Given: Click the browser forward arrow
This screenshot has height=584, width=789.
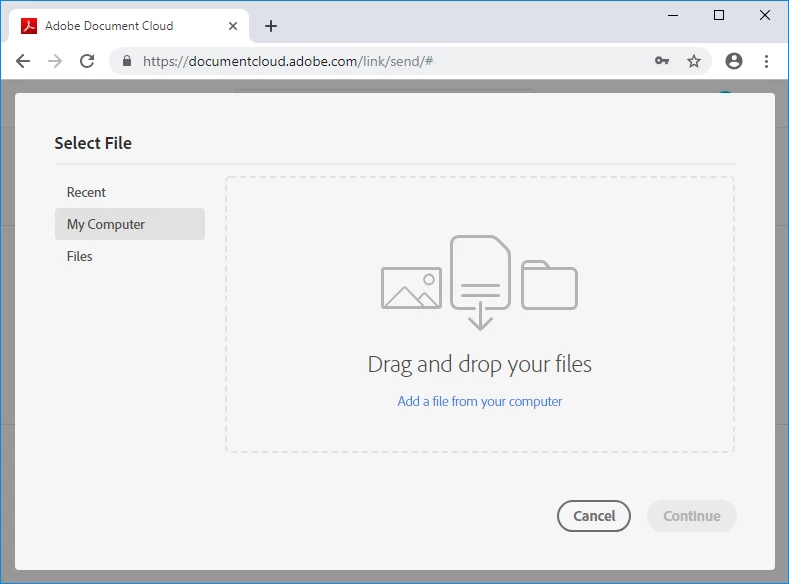Looking at the screenshot, I should pos(55,61).
